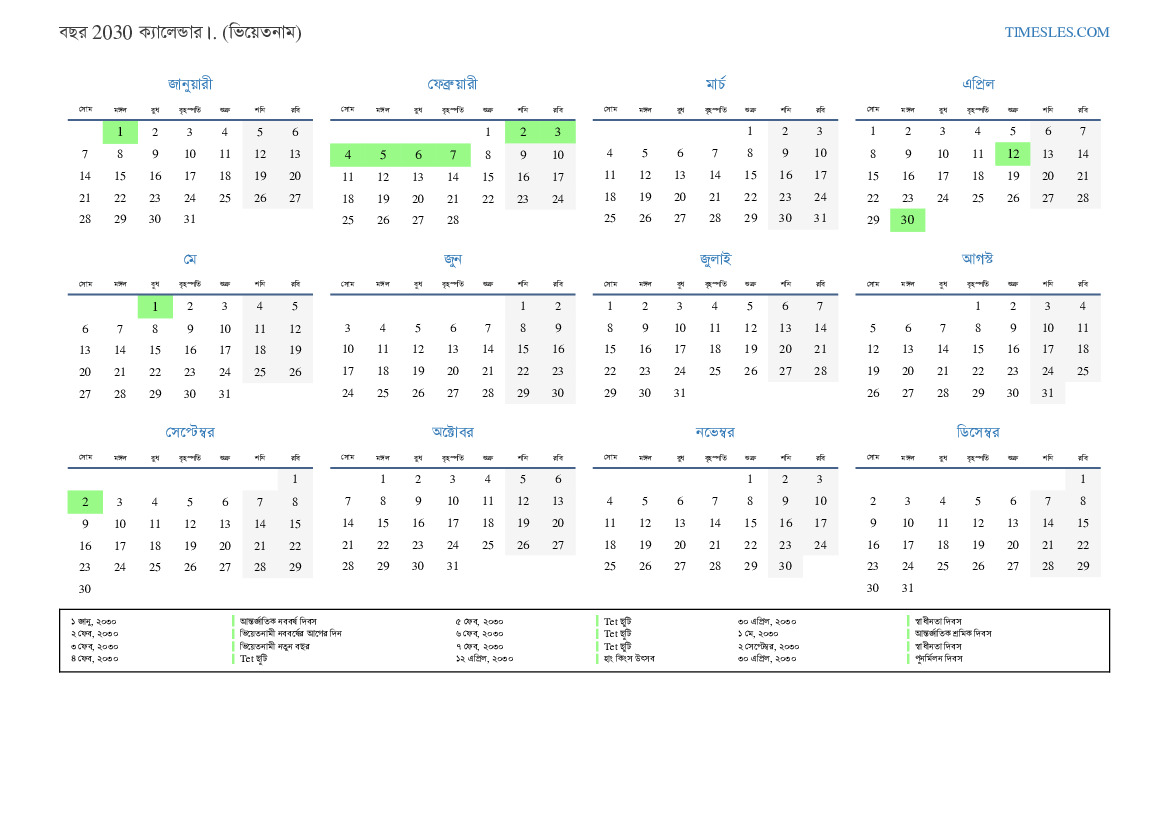Screen dimensions: 1169x827
Task: Select the অক্টোবর month heading
Action: coord(453,432)
